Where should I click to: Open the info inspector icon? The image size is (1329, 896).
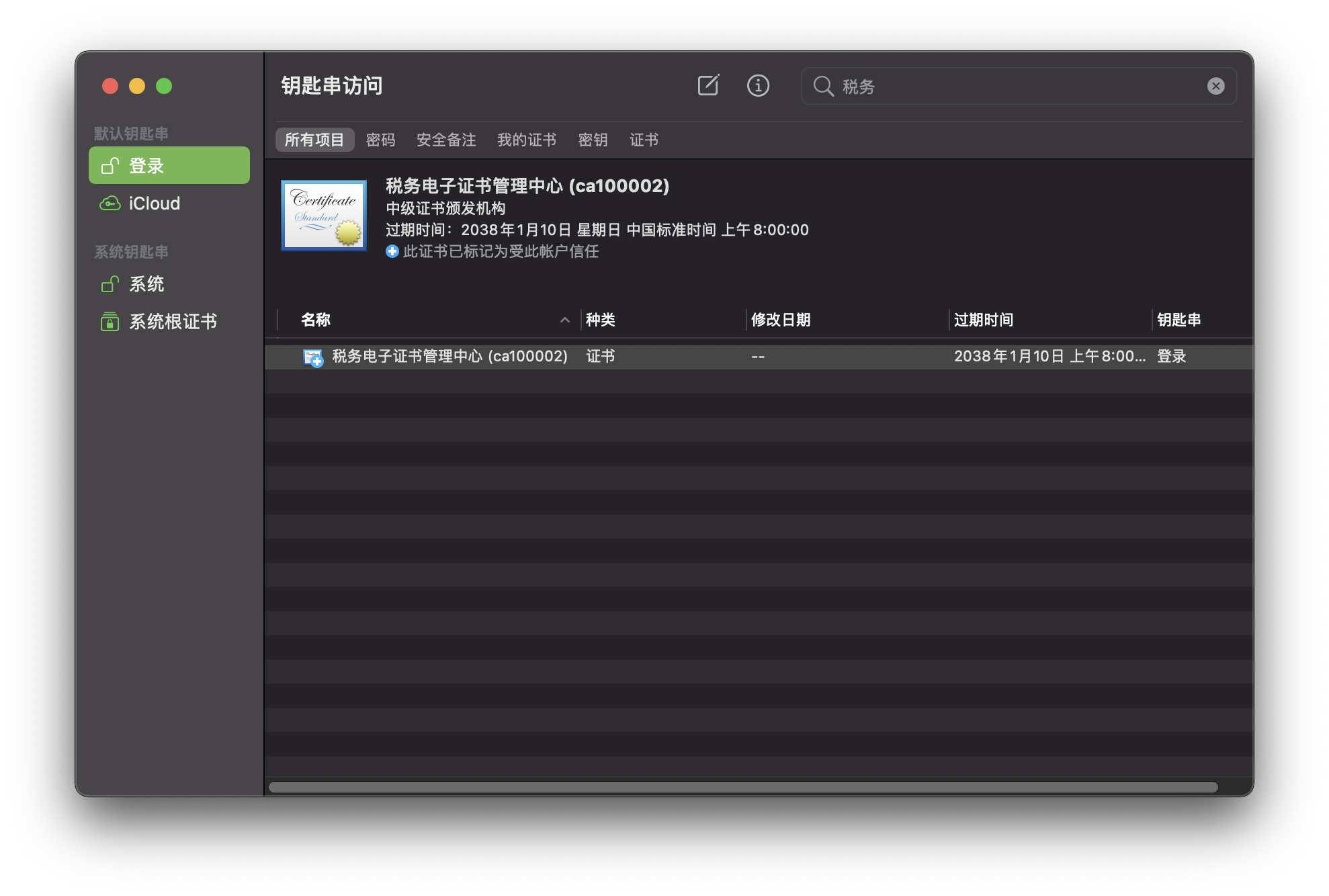[758, 85]
